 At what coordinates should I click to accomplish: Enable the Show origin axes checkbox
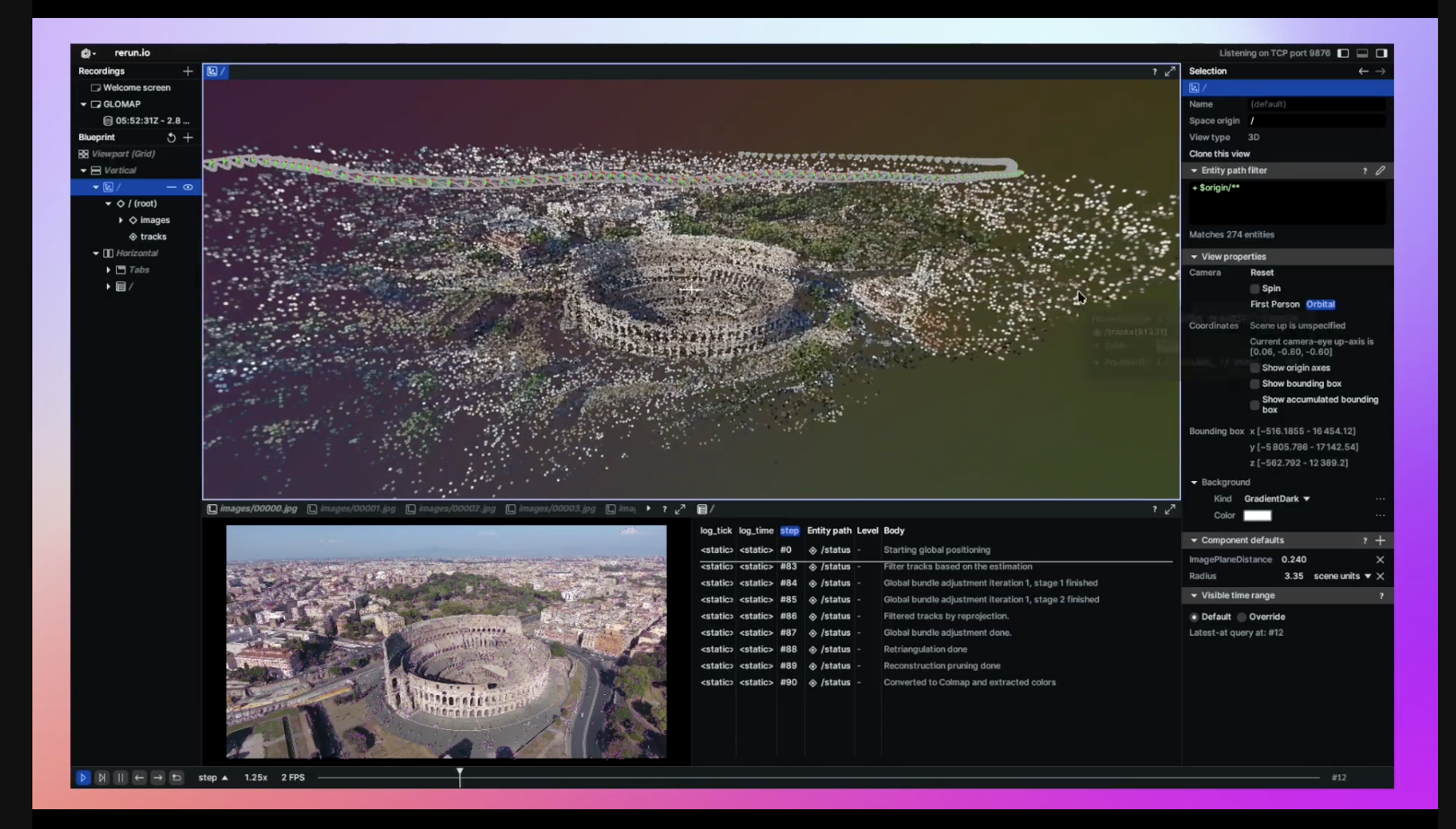[1255, 368]
